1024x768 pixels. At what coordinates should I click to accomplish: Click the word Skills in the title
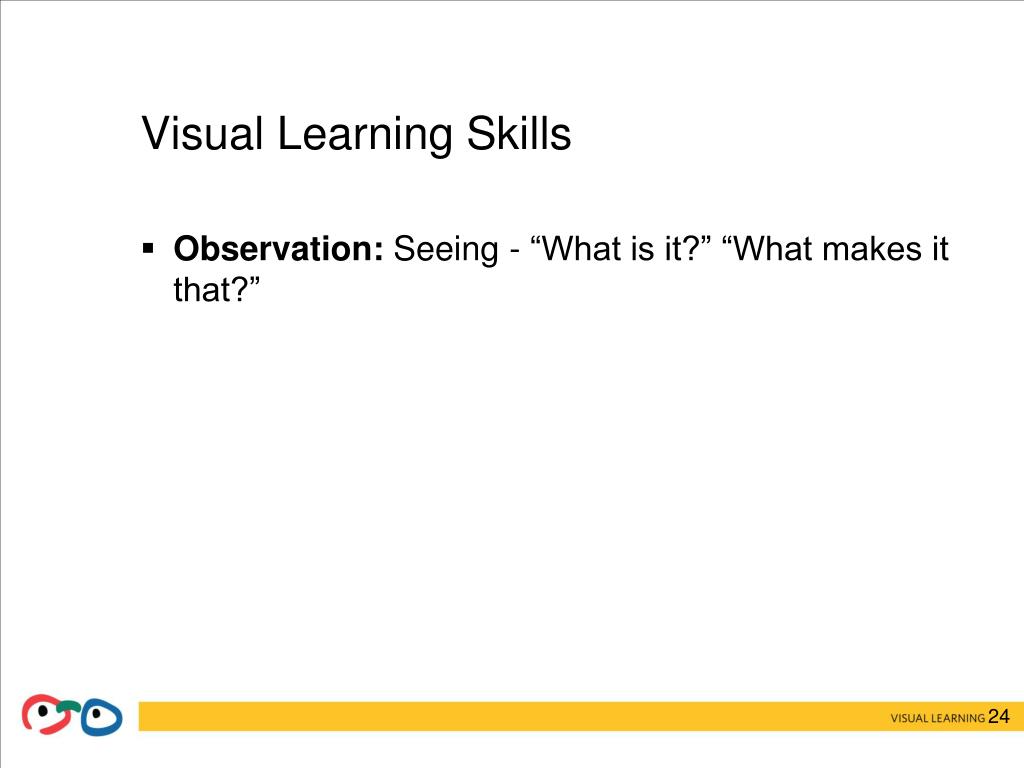click(x=519, y=134)
